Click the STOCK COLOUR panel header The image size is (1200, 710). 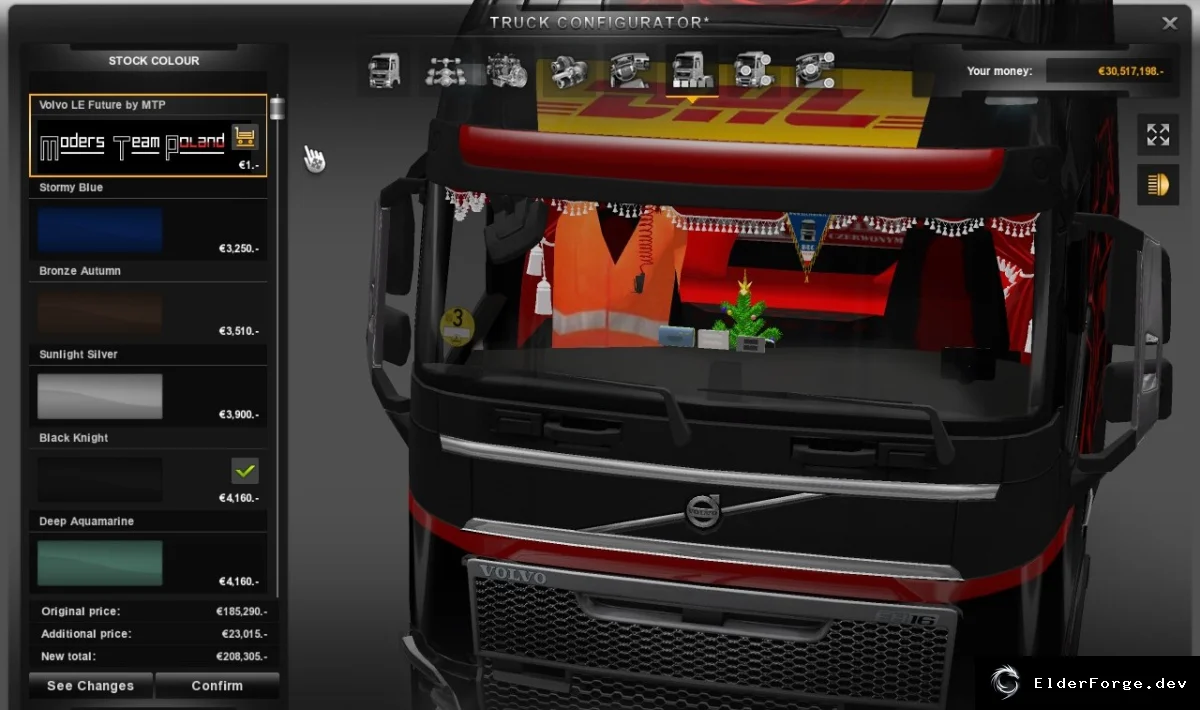tap(154, 61)
